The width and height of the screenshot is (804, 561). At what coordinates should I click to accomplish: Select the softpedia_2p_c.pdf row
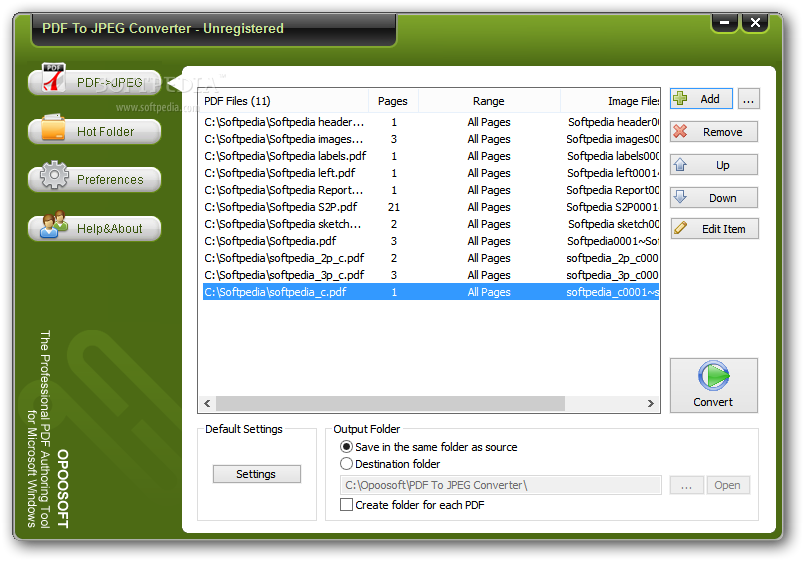pos(431,257)
